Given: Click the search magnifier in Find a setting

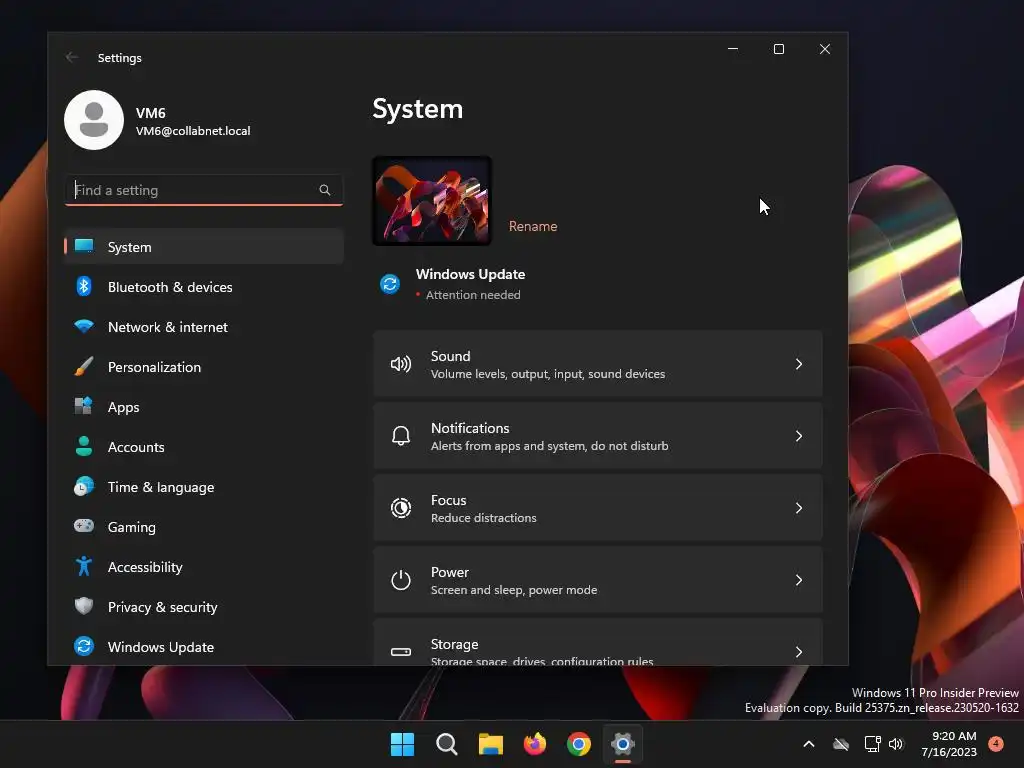Looking at the screenshot, I should 325,190.
